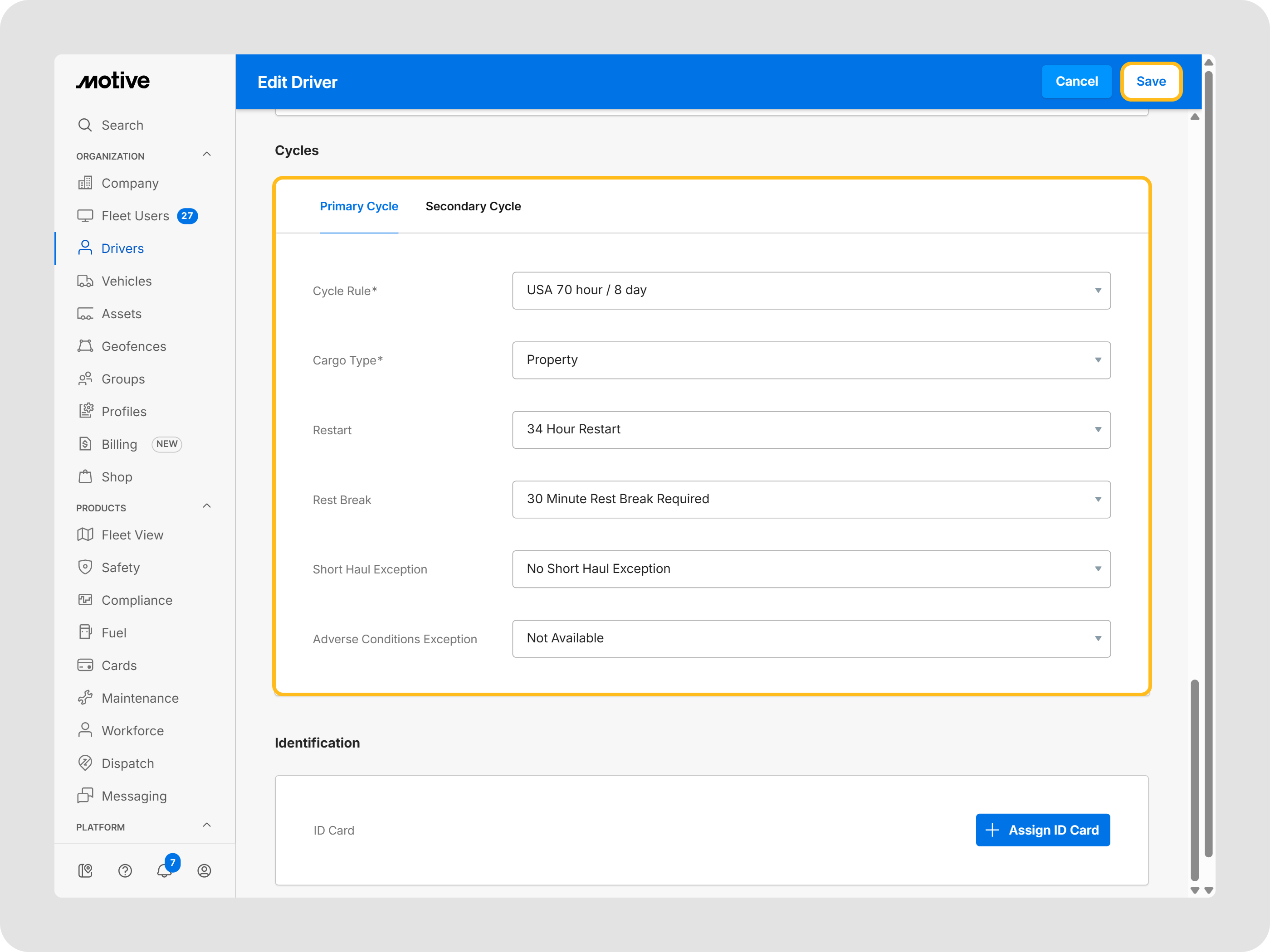The height and width of the screenshot is (952, 1270).
Task: Expand Short Haul Exception dropdown
Action: click(811, 568)
